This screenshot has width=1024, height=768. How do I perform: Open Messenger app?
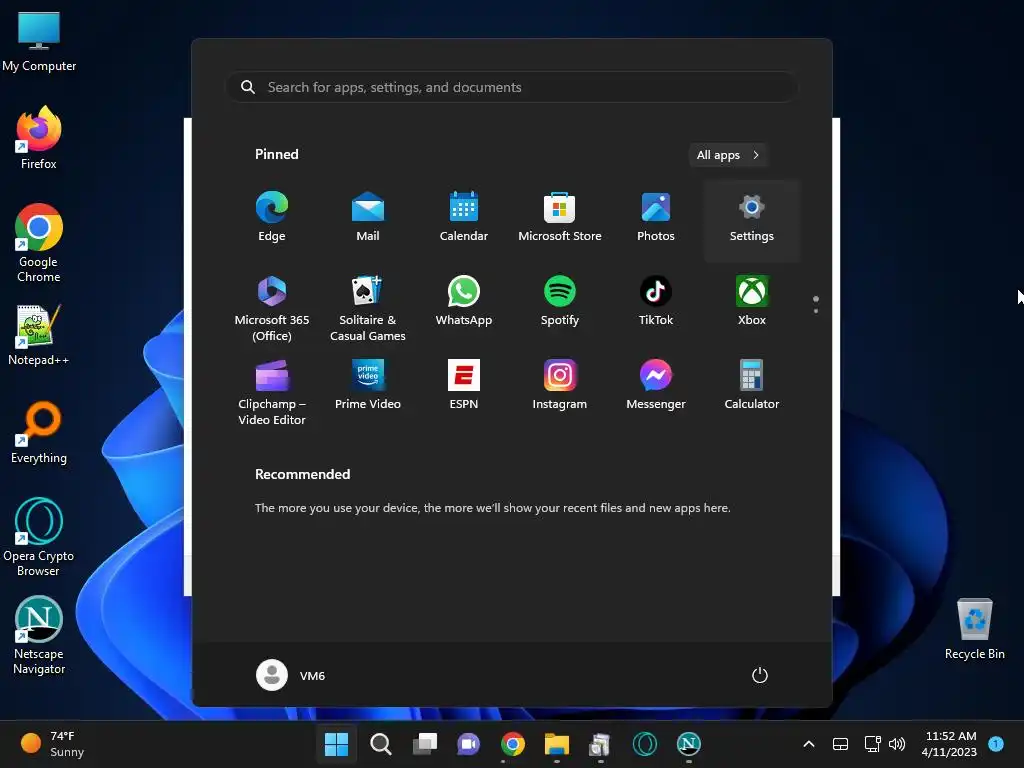coord(656,385)
